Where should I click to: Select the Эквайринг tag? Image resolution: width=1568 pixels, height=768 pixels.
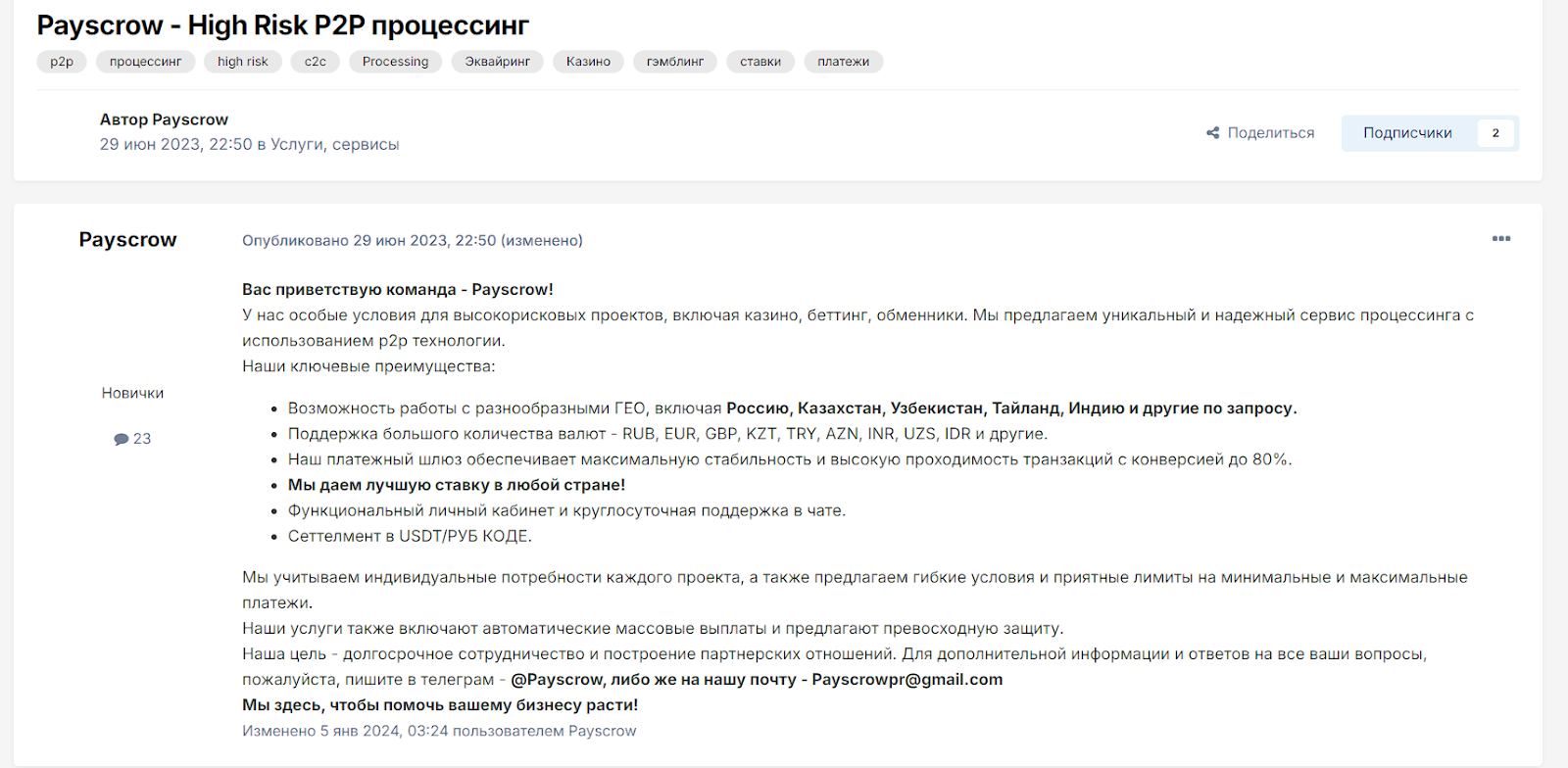point(497,61)
